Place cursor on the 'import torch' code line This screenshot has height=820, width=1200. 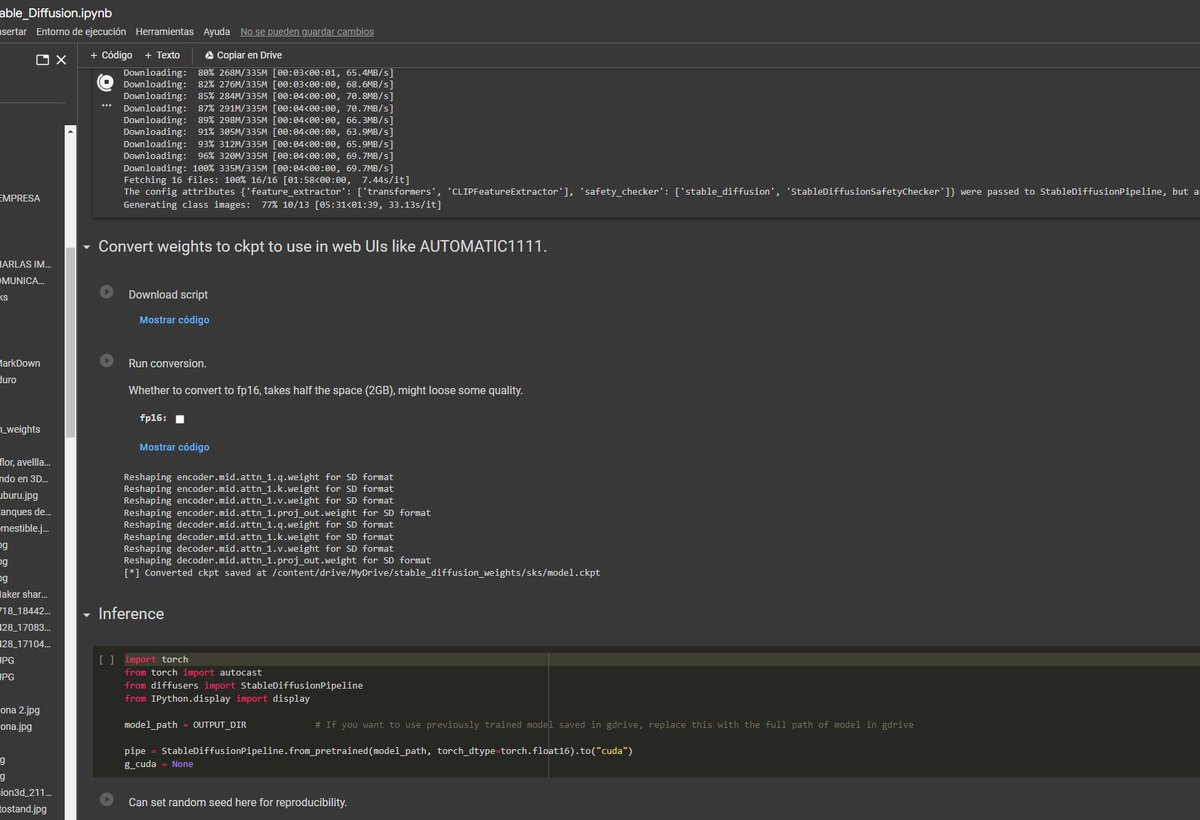point(156,659)
